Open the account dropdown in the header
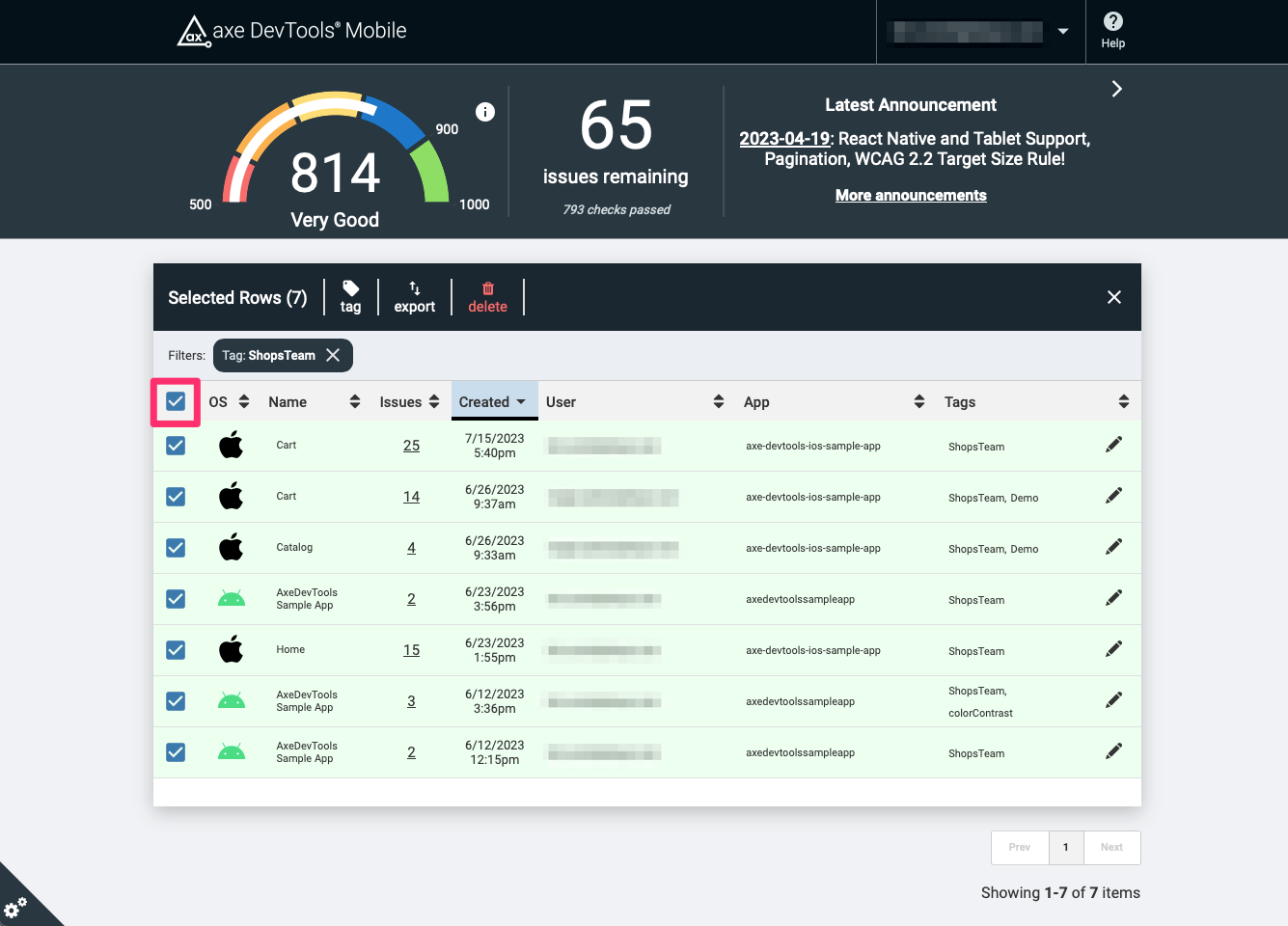 coord(1061,30)
